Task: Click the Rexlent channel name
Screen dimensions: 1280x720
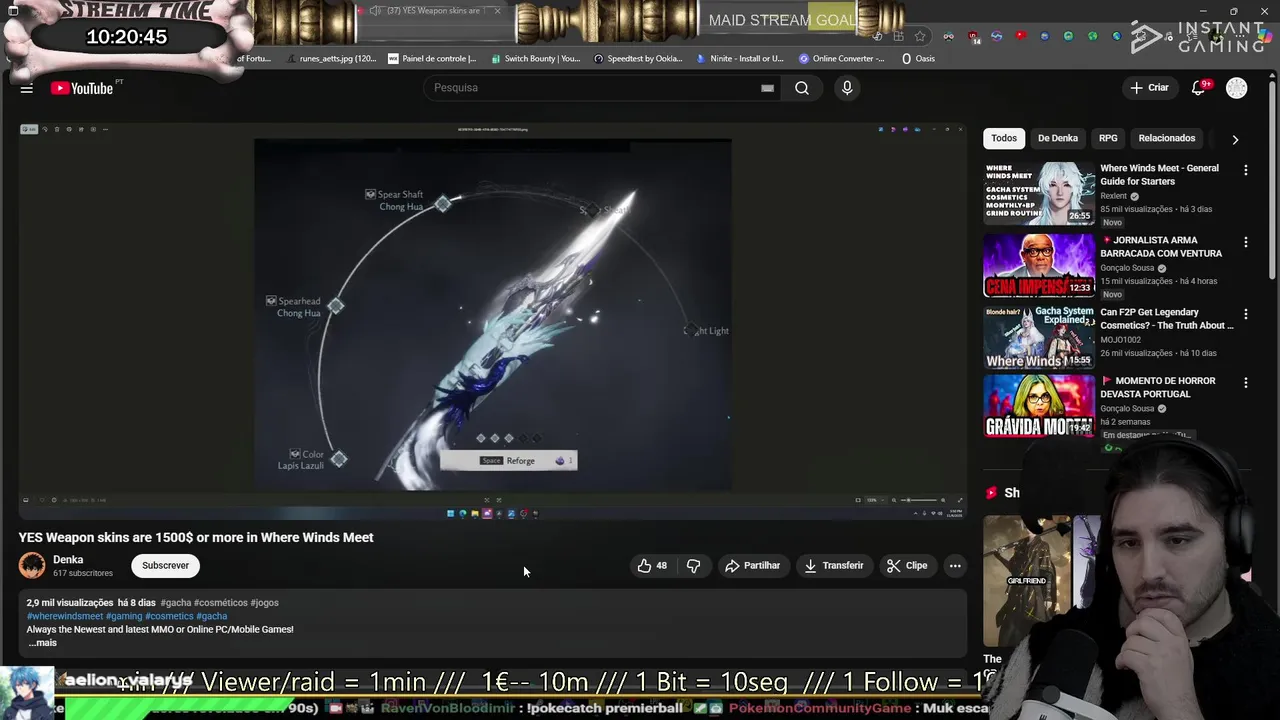Action: pyautogui.click(x=1113, y=196)
